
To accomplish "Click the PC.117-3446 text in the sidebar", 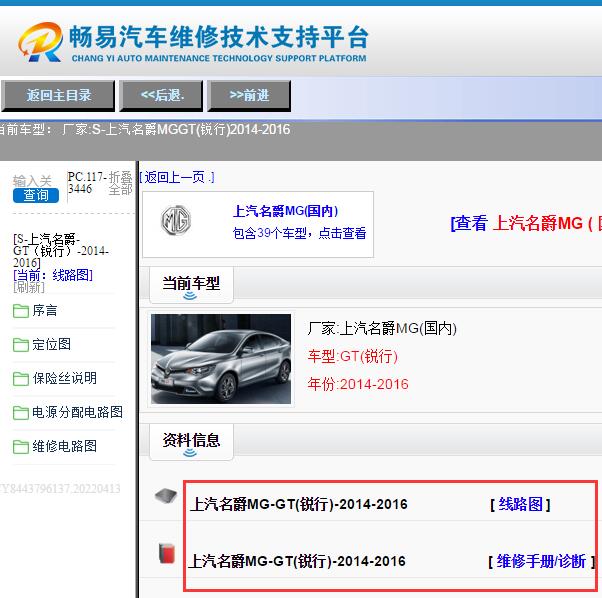I will 85,183.
